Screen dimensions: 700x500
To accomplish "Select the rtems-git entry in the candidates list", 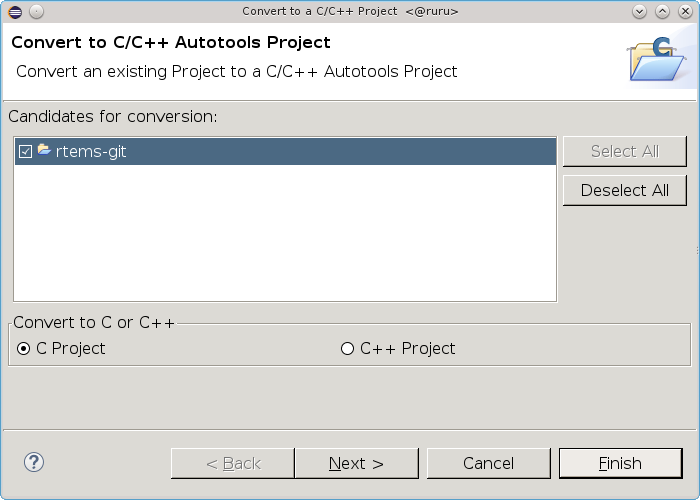I will point(91,152).
